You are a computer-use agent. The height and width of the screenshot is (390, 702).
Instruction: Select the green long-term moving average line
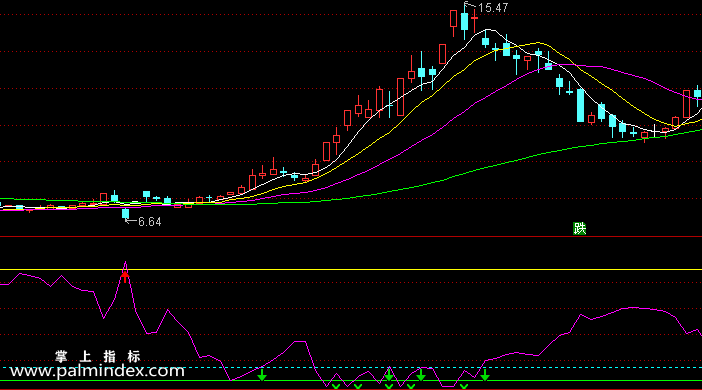click(448, 179)
